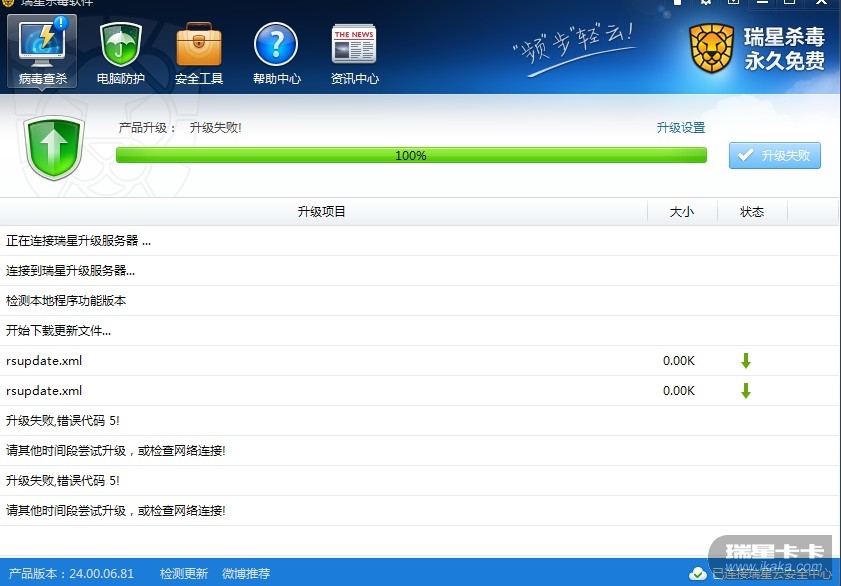The image size is (841, 586).
Task: Click the Rising lion logo
Action: point(712,49)
